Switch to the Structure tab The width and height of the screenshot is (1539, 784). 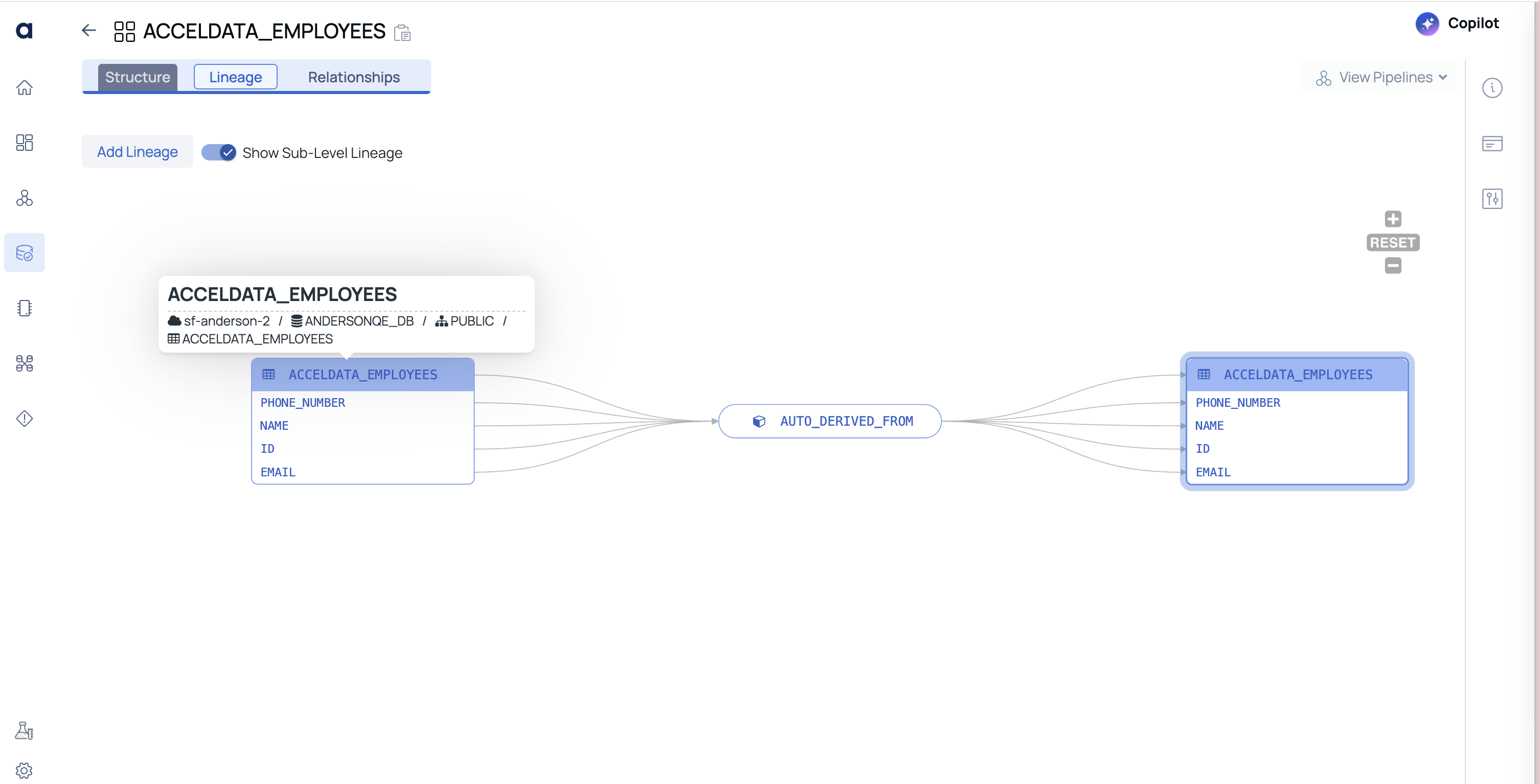coord(138,77)
